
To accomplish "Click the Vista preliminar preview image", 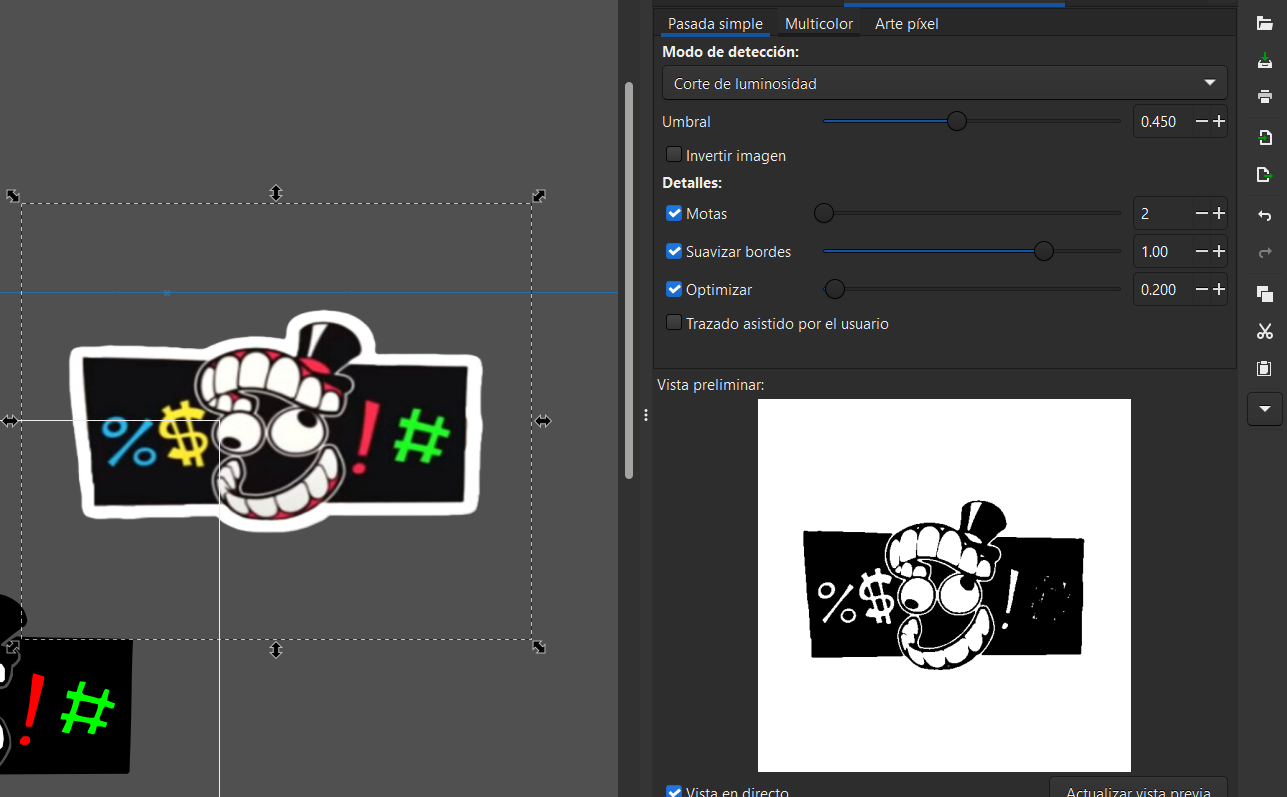I will pos(944,585).
